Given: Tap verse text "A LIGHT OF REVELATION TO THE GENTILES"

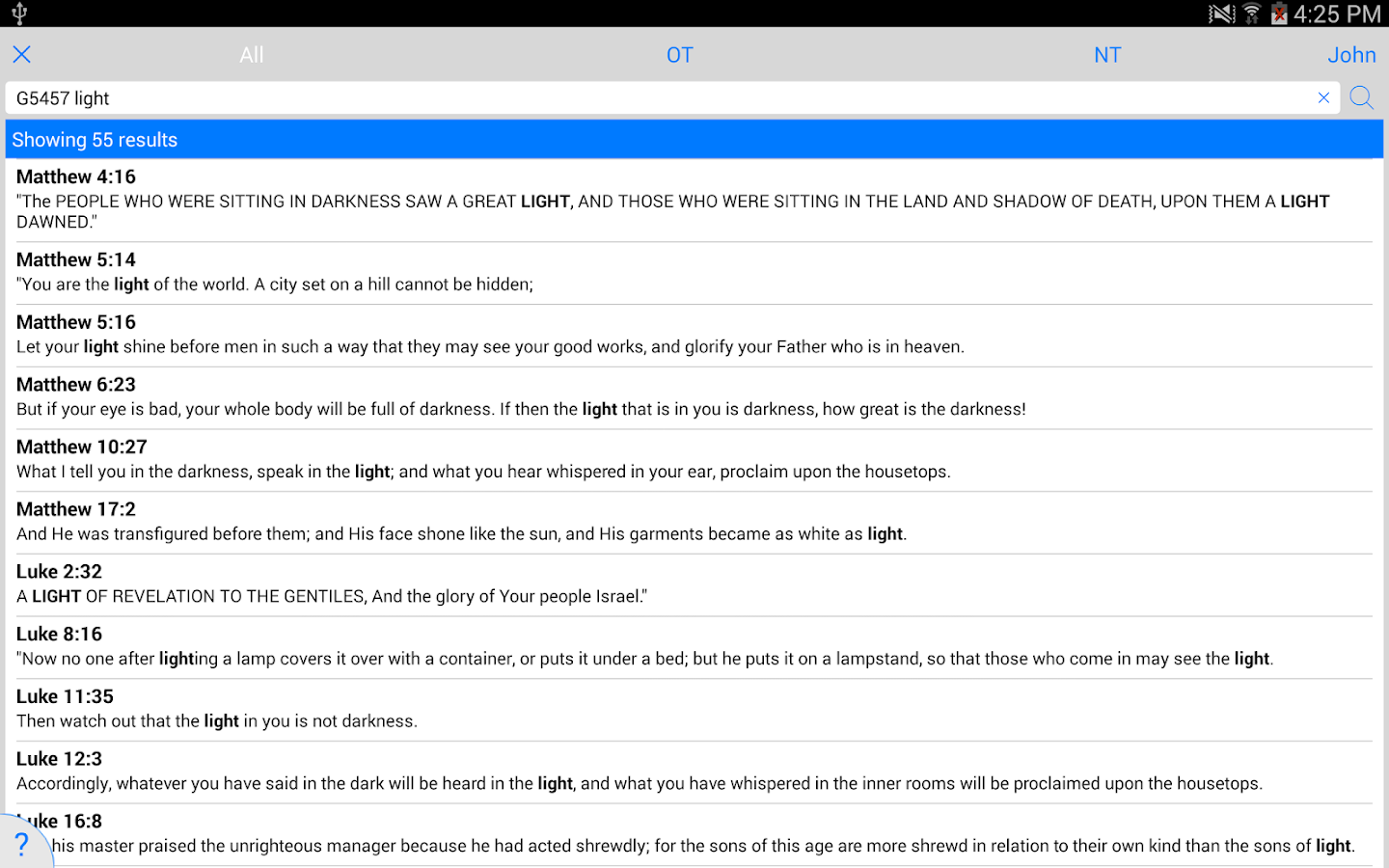Looking at the screenshot, I should coord(191,597).
